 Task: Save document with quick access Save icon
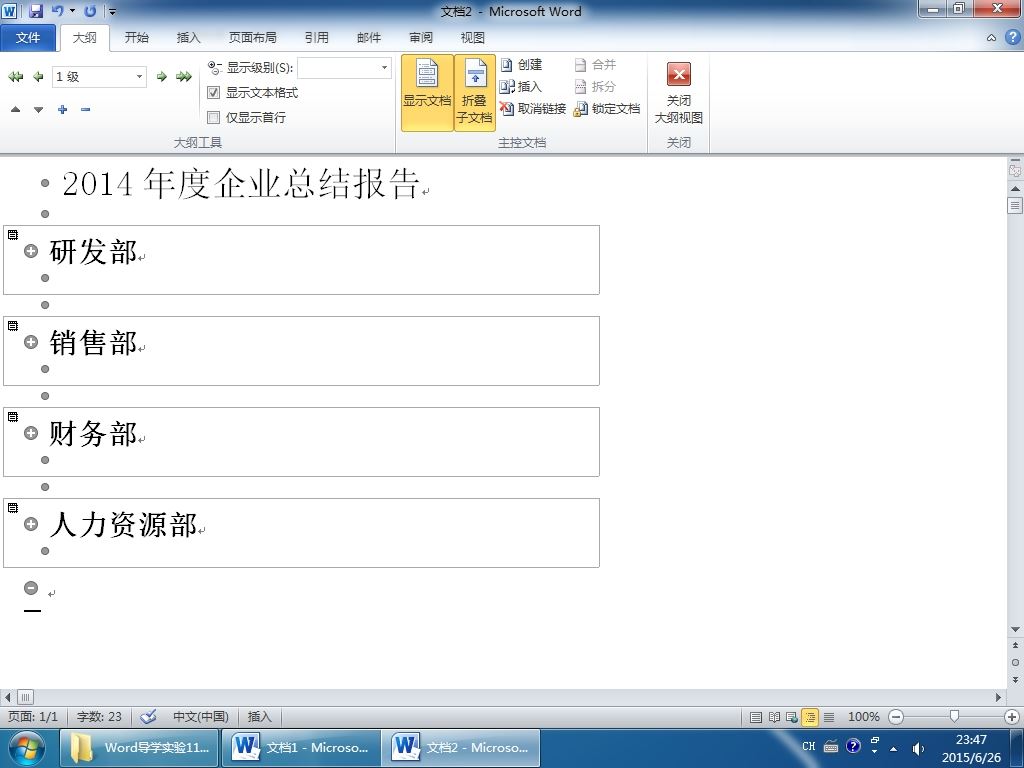(36, 11)
